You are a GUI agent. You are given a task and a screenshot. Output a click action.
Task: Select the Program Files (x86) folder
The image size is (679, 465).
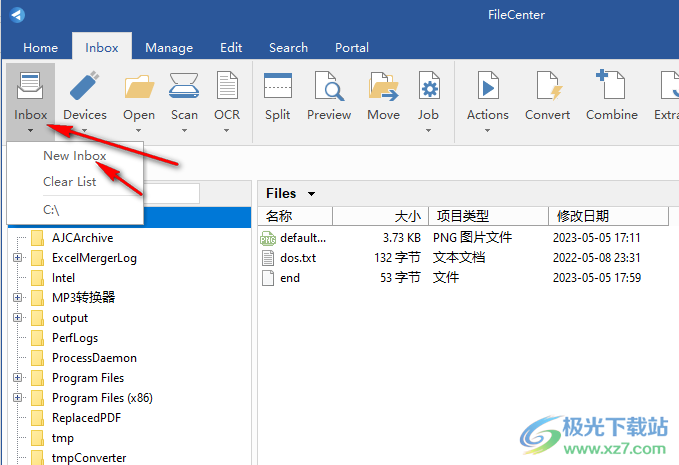(102, 398)
